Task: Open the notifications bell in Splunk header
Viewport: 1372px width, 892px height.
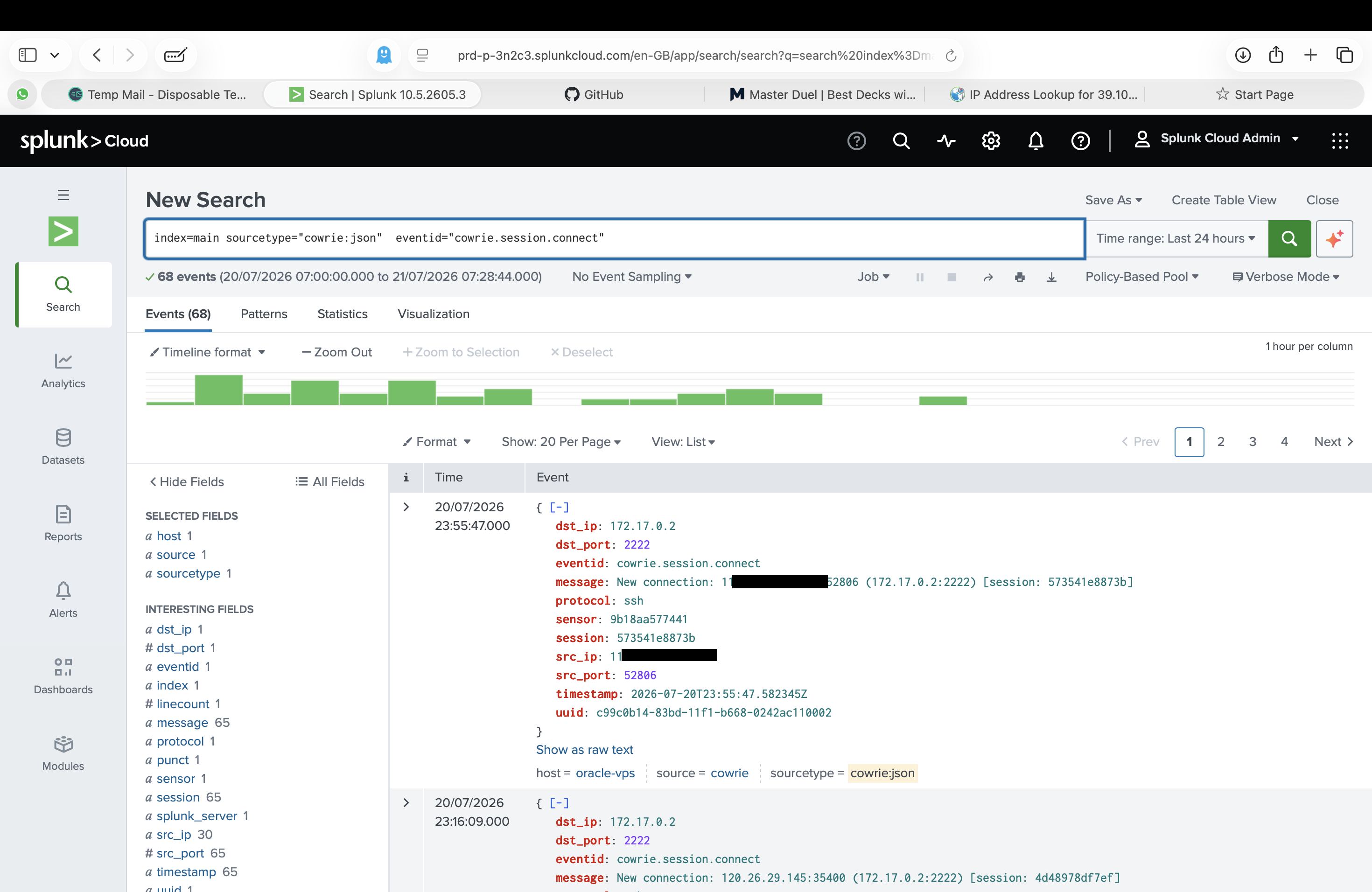Action: pyautogui.click(x=1036, y=140)
